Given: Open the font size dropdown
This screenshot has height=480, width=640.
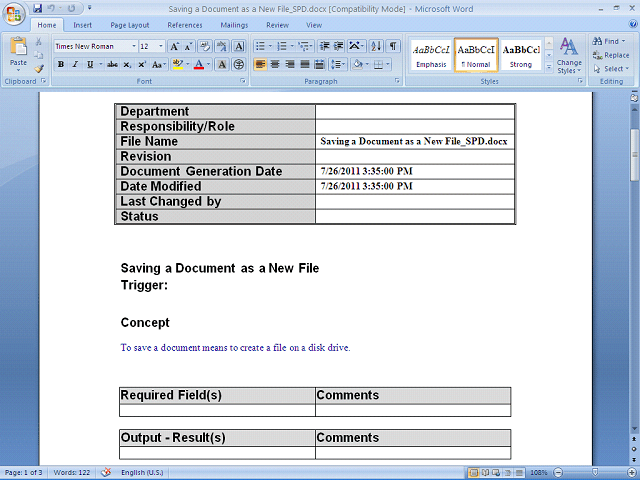Looking at the screenshot, I should (161, 46).
